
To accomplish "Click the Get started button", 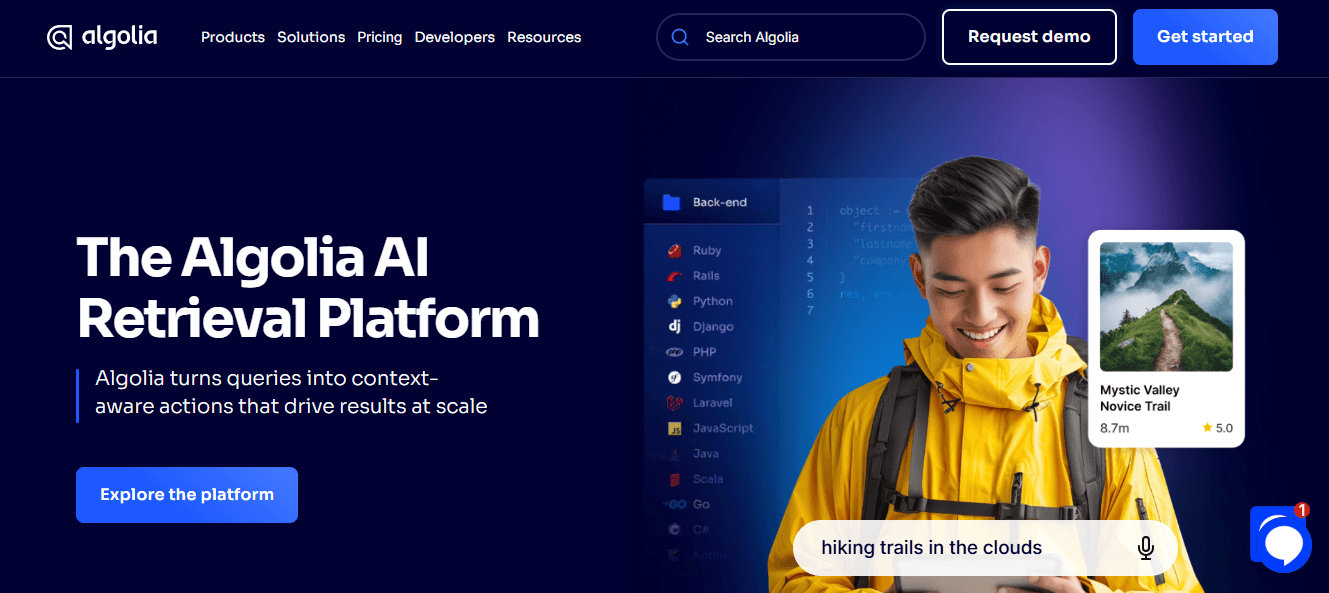I will (x=1204, y=36).
